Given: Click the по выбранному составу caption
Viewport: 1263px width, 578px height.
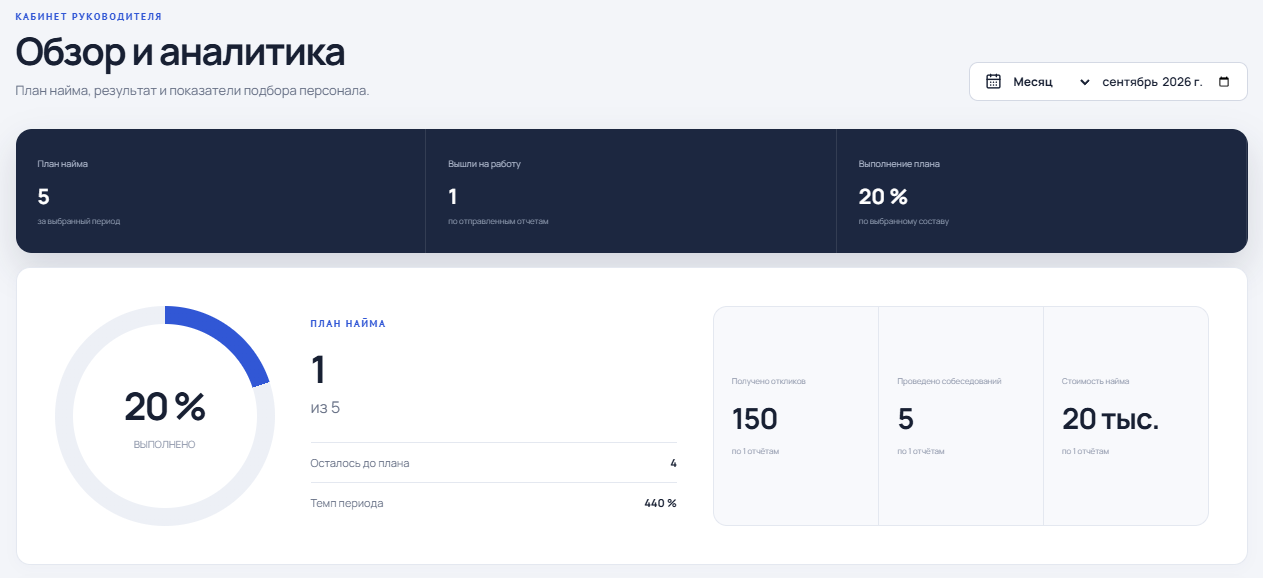Looking at the screenshot, I should pos(904,221).
